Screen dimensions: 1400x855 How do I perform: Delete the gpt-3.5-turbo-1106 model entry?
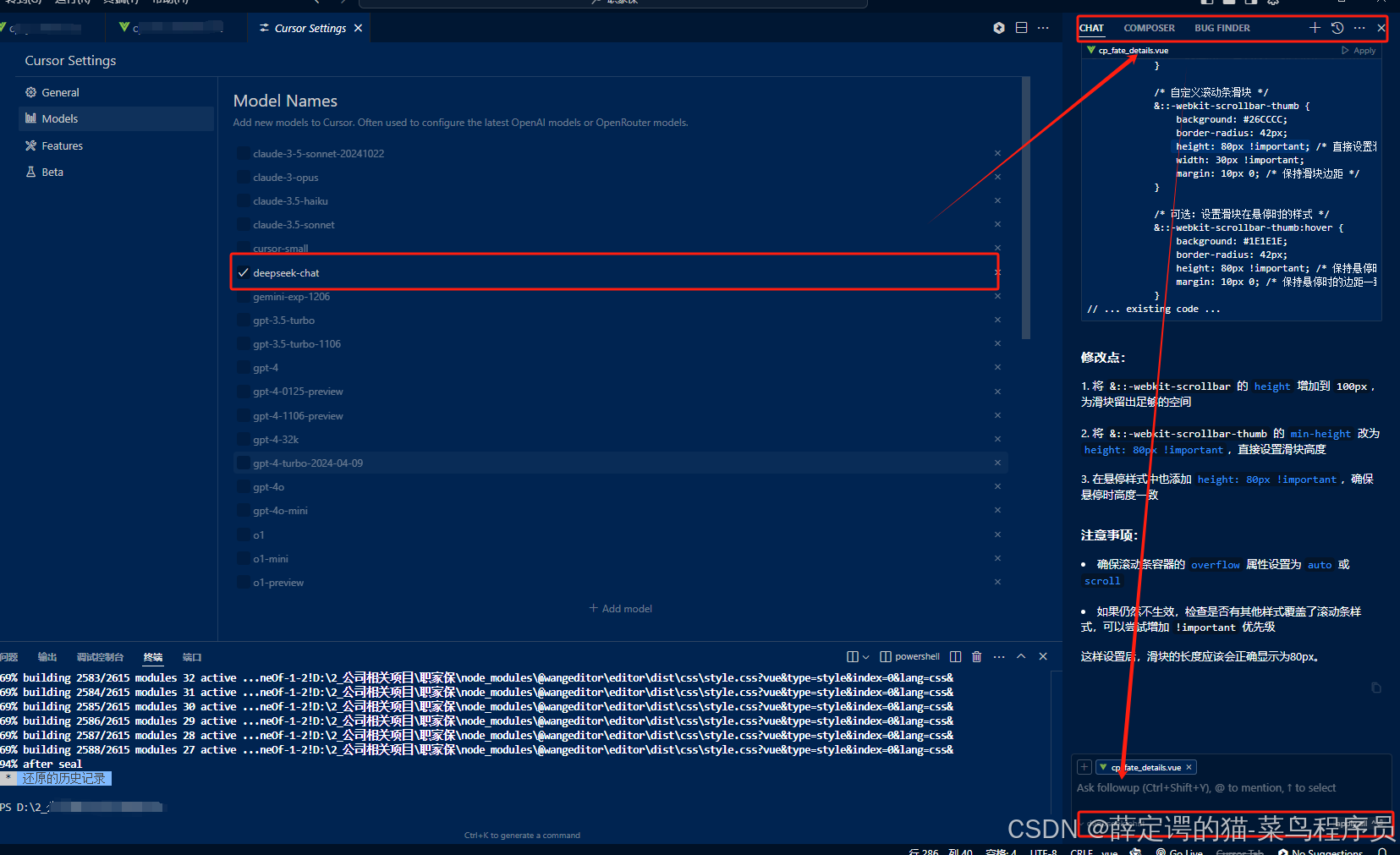pyautogui.click(x=997, y=343)
